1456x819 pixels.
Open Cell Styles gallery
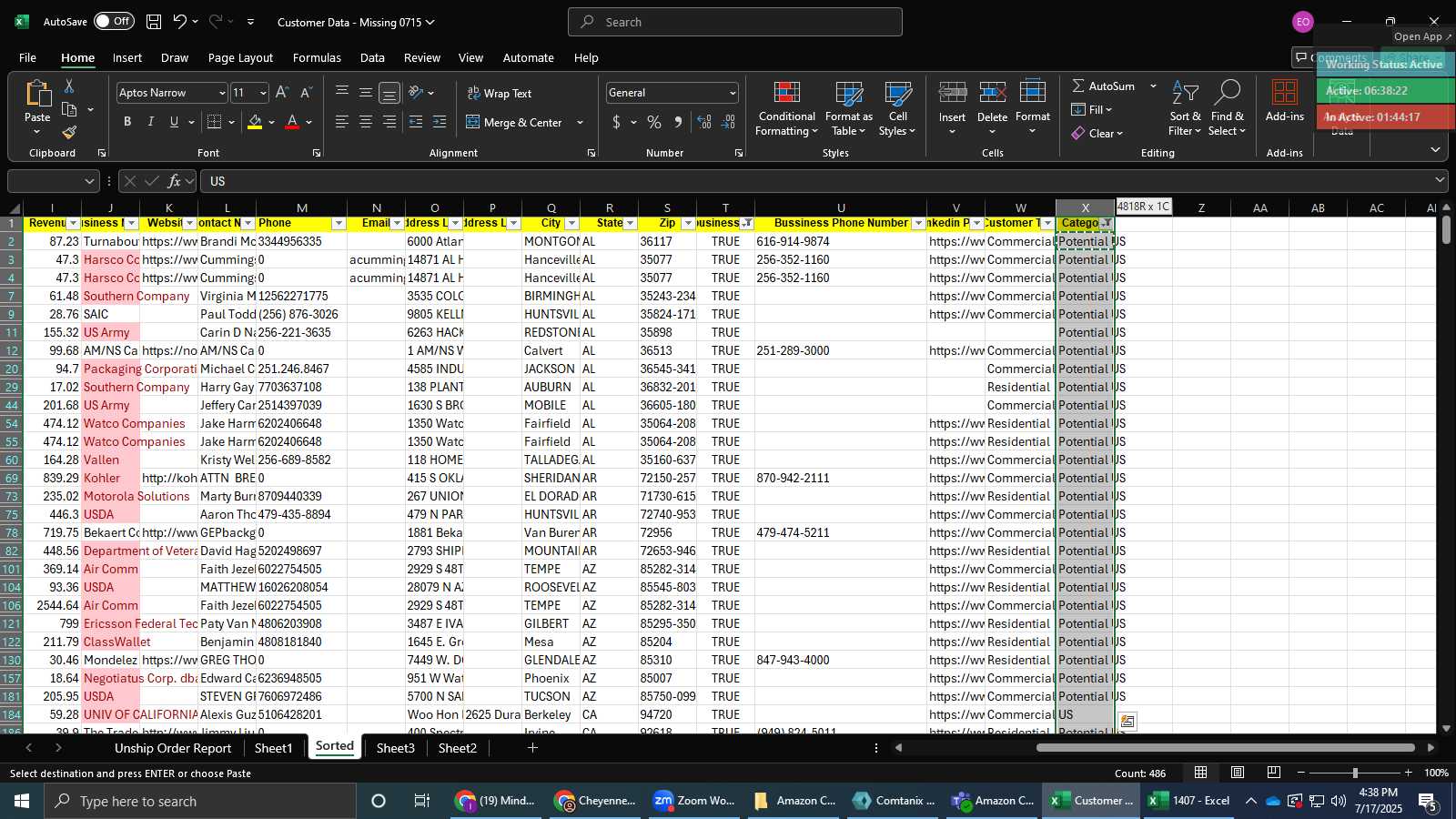(897, 109)
